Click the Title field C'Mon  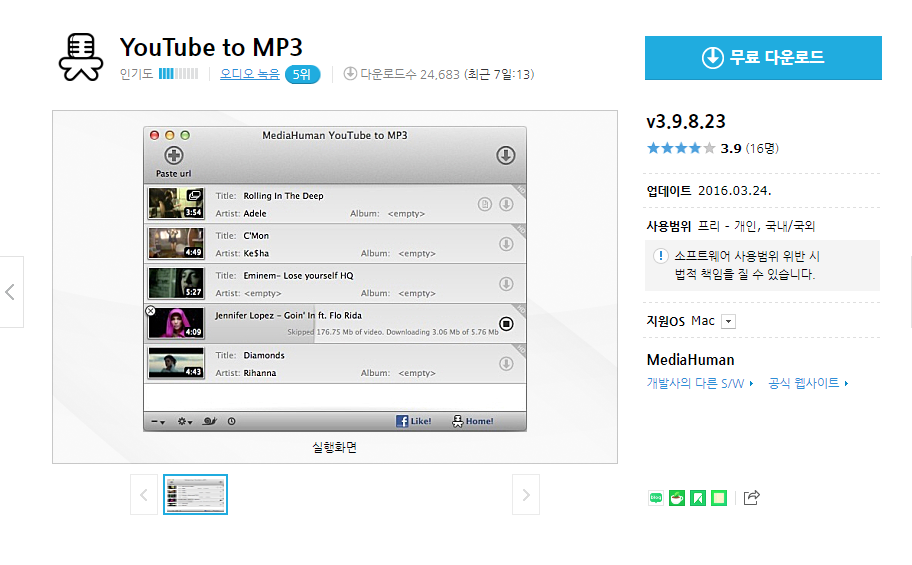click(x=256, y=236)
